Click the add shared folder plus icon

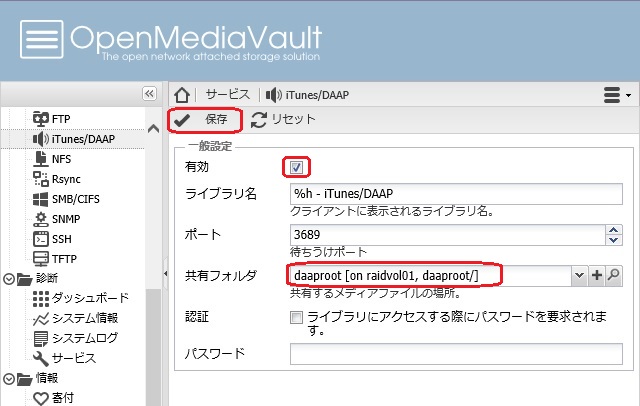point(597,275)
